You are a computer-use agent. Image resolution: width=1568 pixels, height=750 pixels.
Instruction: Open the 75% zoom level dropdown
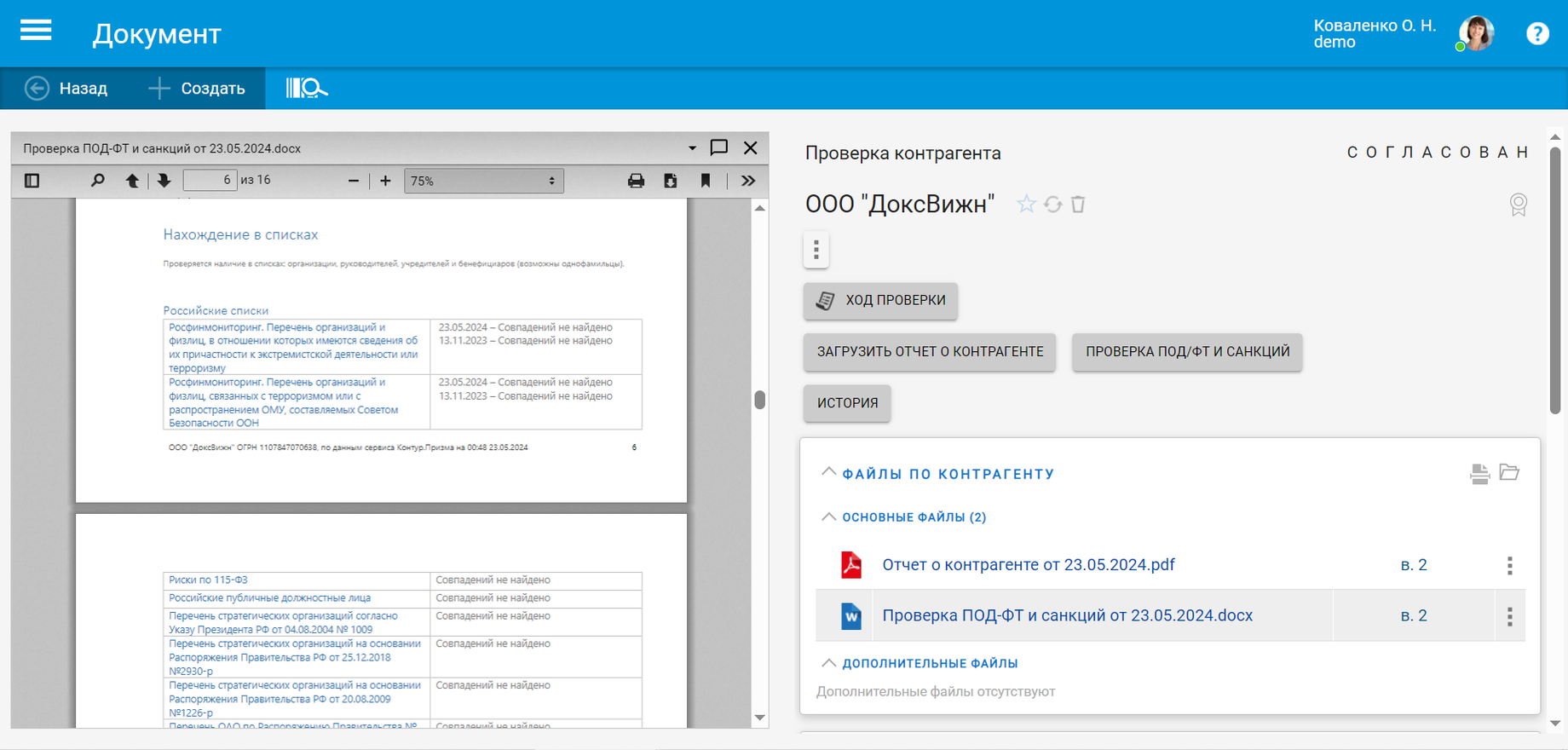pyautogui.click(x=483, y=181)
